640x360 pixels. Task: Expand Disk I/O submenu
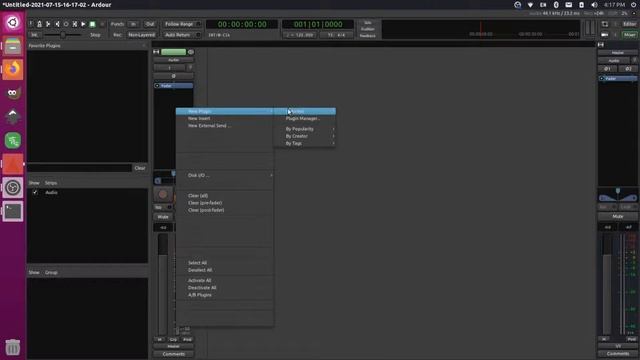224,175
